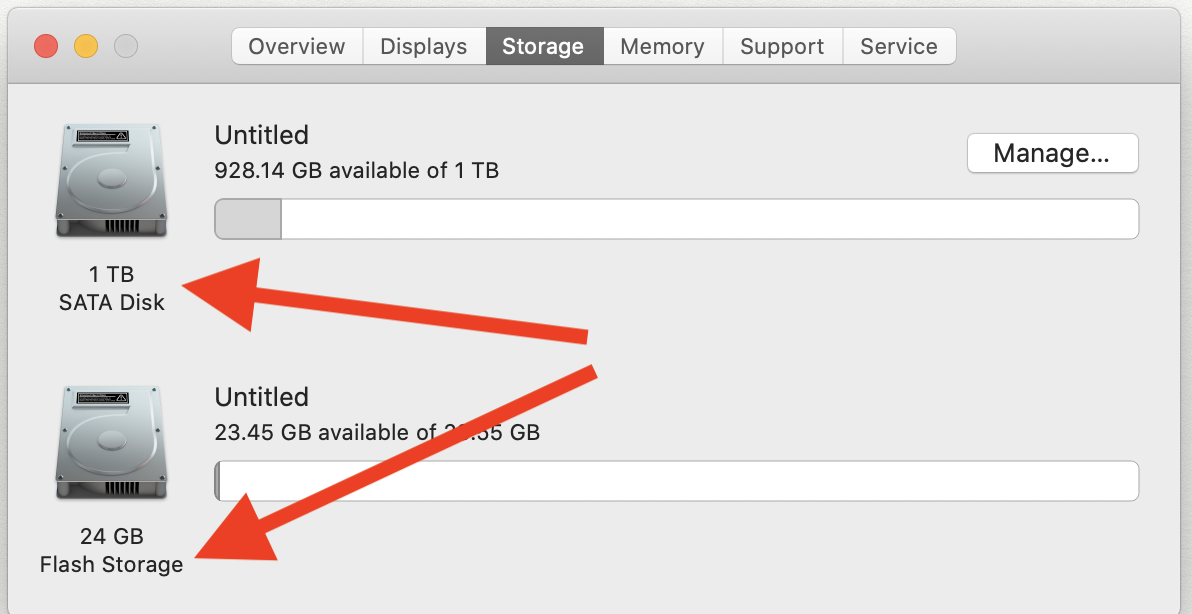Click the "928.14 GB available of 1 TB" text
The image size is (1192, 614).
coord(357,170)
